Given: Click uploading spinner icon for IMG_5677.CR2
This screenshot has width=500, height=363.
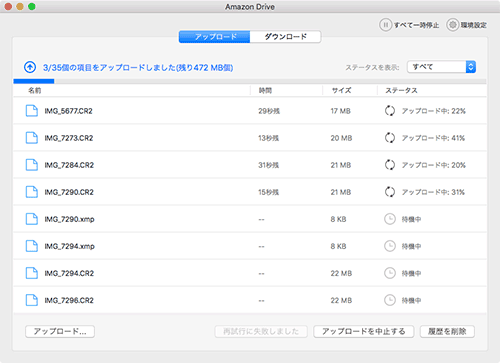Looking at the screenshot, I should tap(390, 111).
